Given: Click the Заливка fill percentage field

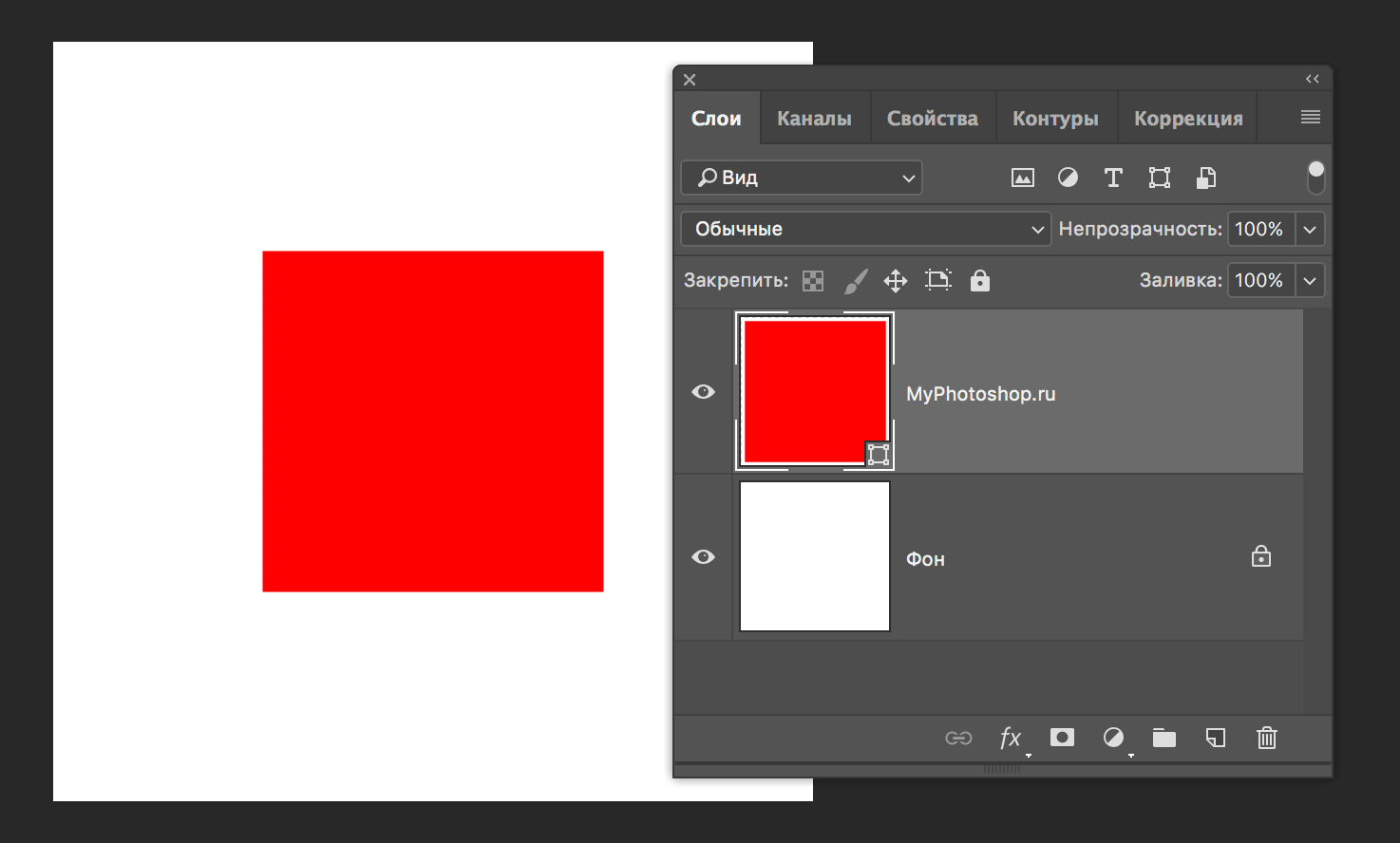Looking at the screenshot, I should pos(1259,281).
